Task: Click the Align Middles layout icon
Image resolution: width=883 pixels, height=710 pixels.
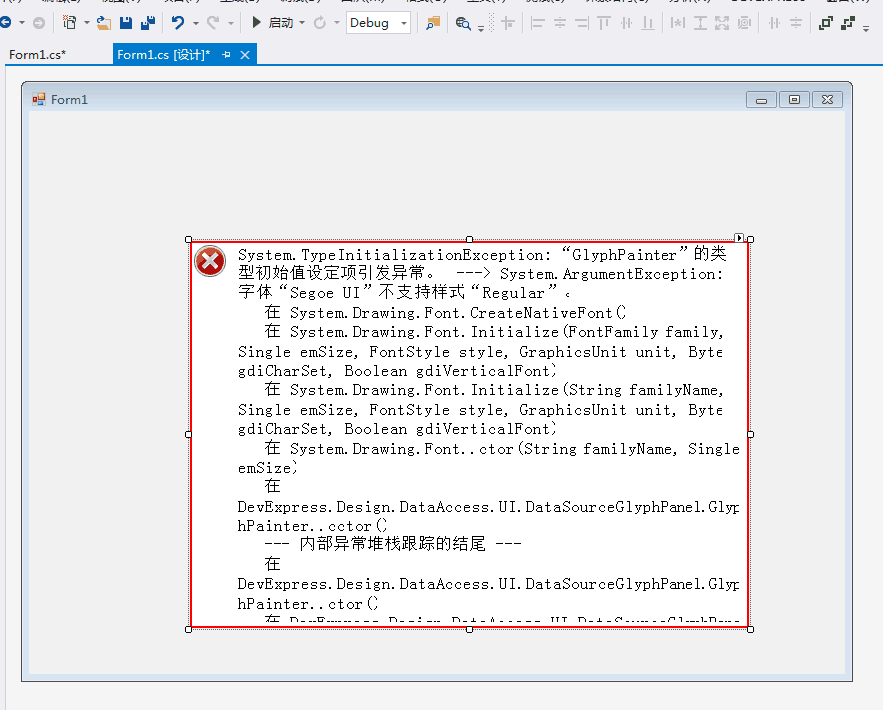Action: click(x=626, y=23)
